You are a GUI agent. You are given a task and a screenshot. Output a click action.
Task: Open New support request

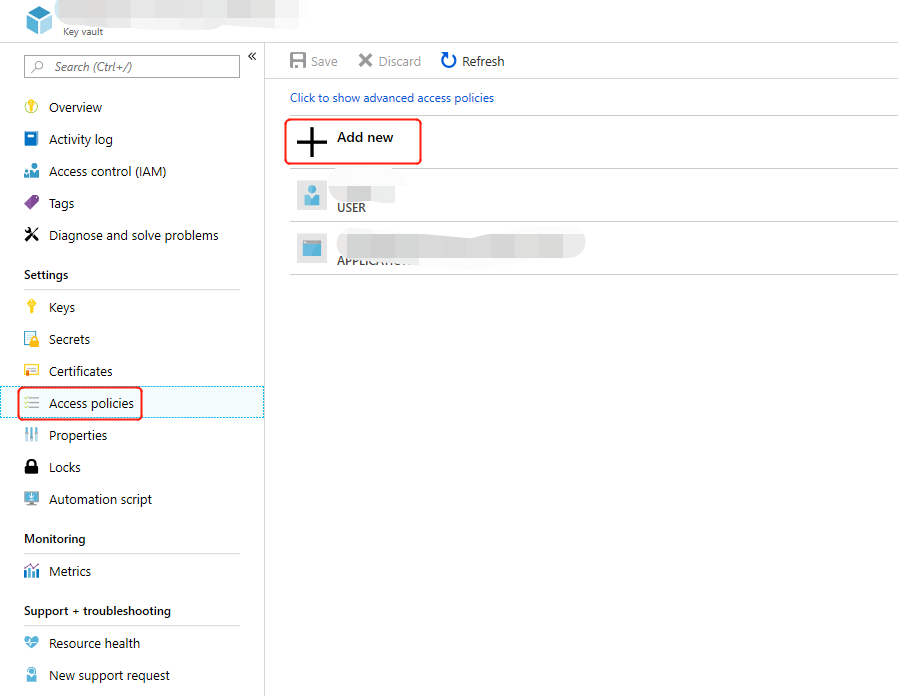tap(109, 675)
